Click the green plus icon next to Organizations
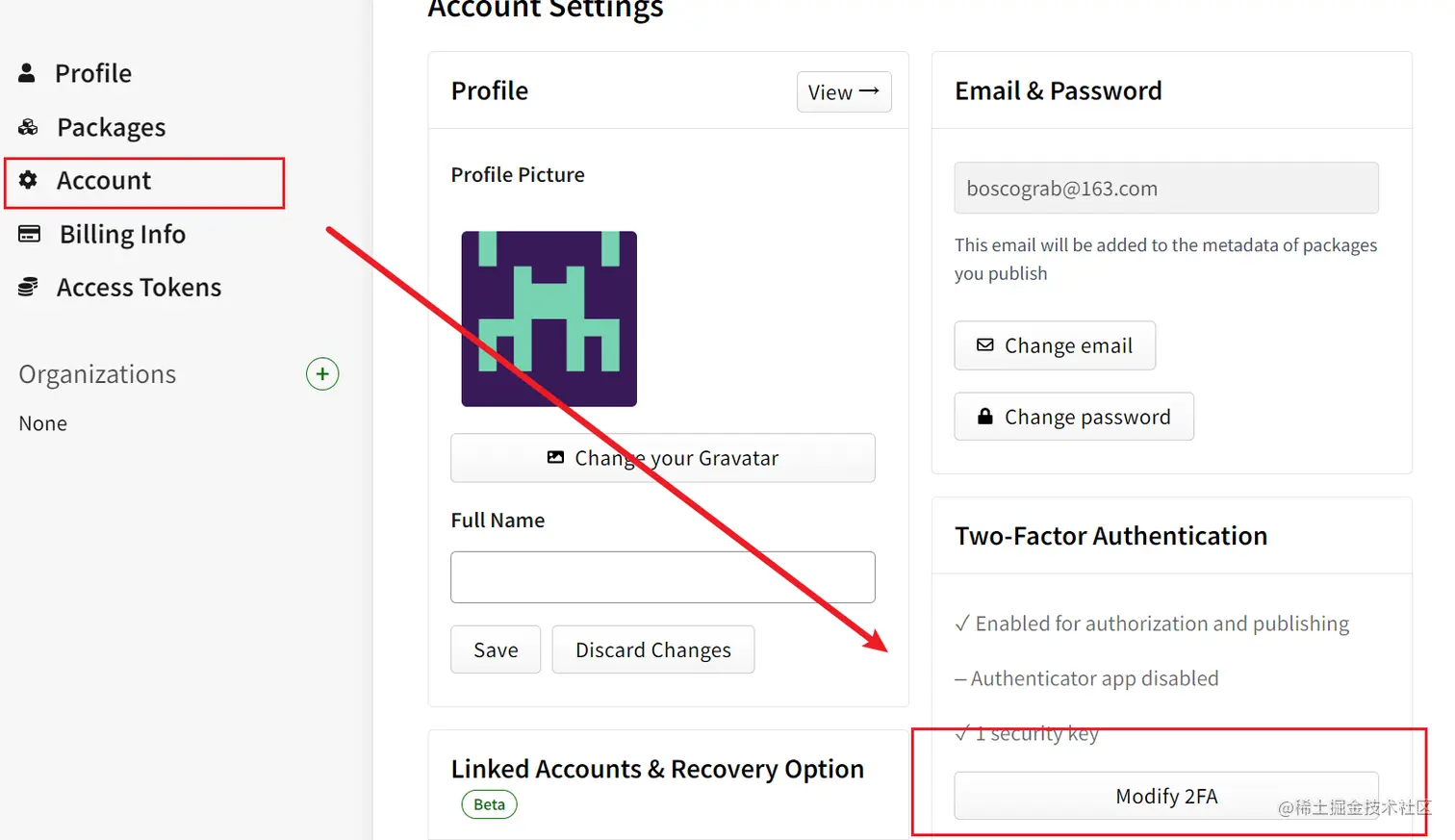 click(321, 373)
